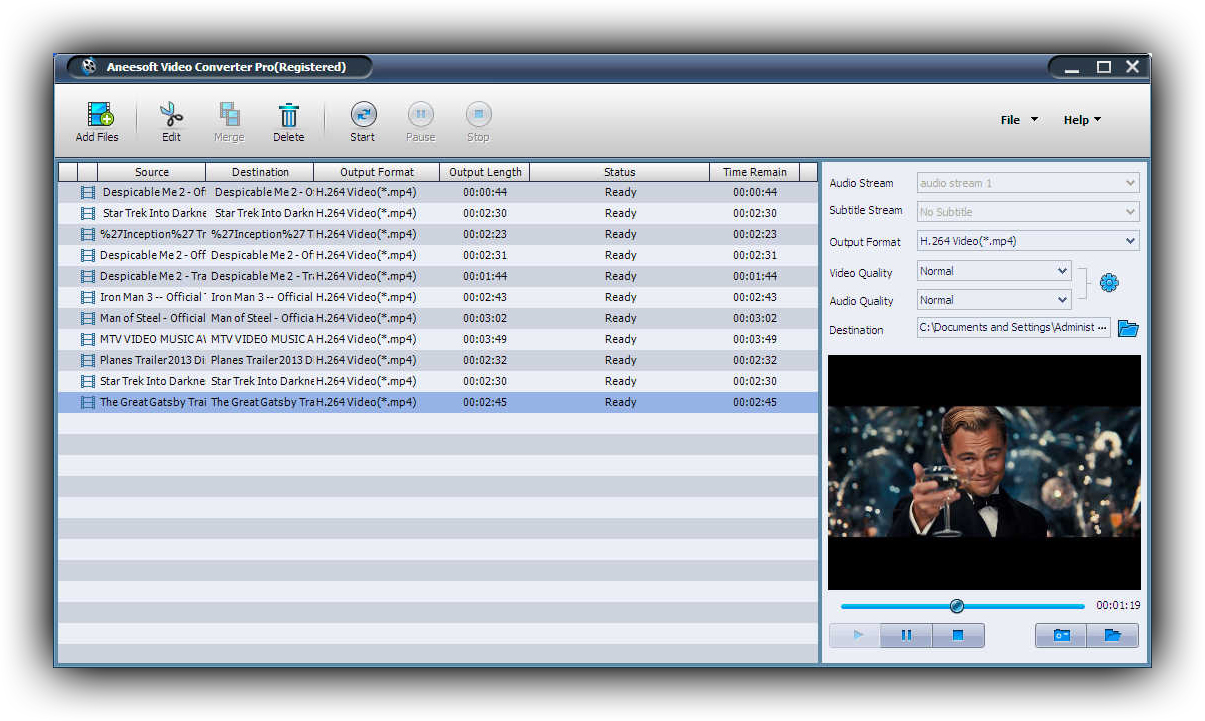
Task: Click the film icon of the MTV VIDEO MUSIC row
Action: [x=88, y=339]
